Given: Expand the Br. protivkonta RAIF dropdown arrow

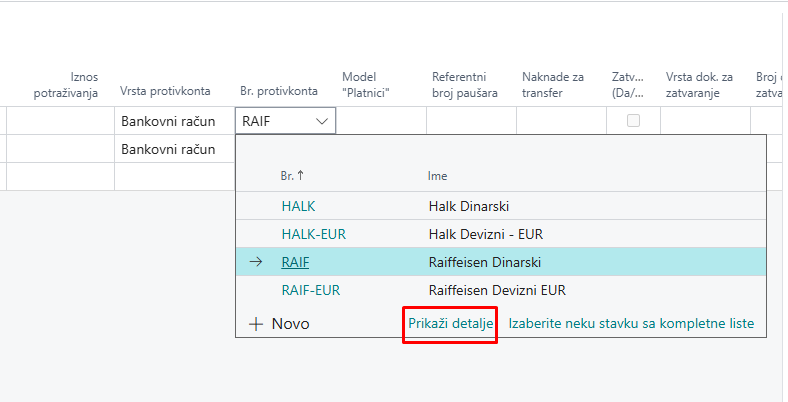Looking at the screenshot, I should [322, 121].
